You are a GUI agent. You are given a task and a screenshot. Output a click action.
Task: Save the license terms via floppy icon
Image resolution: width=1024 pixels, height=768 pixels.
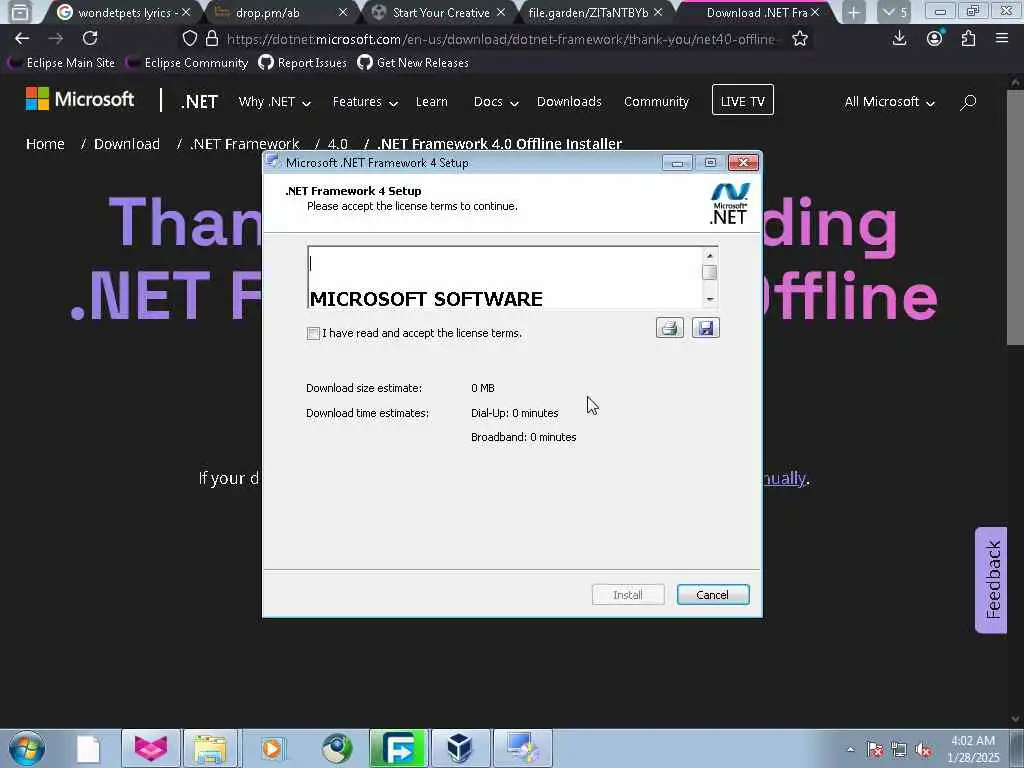click(x=705, y=328)
